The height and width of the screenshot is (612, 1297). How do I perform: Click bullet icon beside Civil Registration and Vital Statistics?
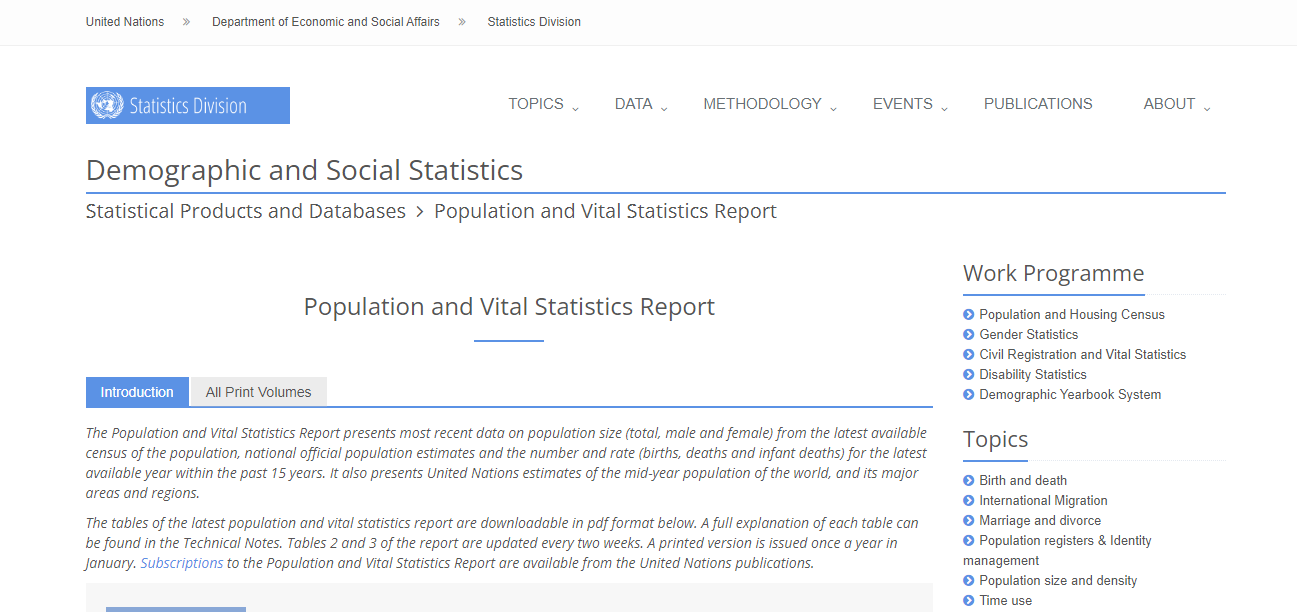[x=968, y=354]
